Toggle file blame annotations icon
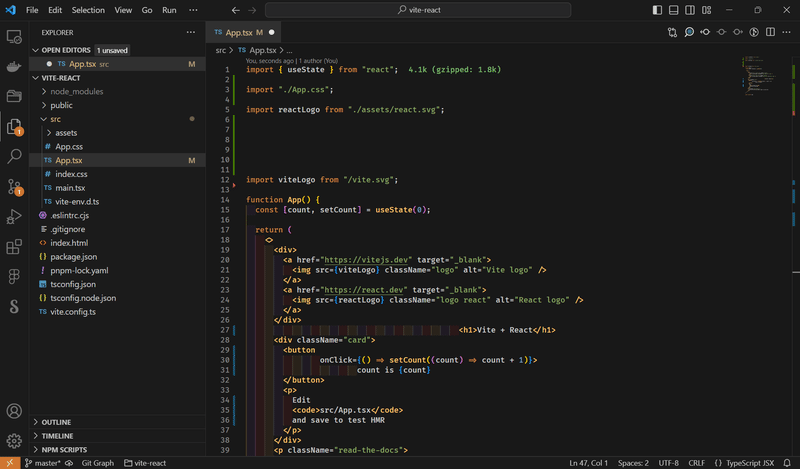The image size is (800, 469). coord(754,32)
